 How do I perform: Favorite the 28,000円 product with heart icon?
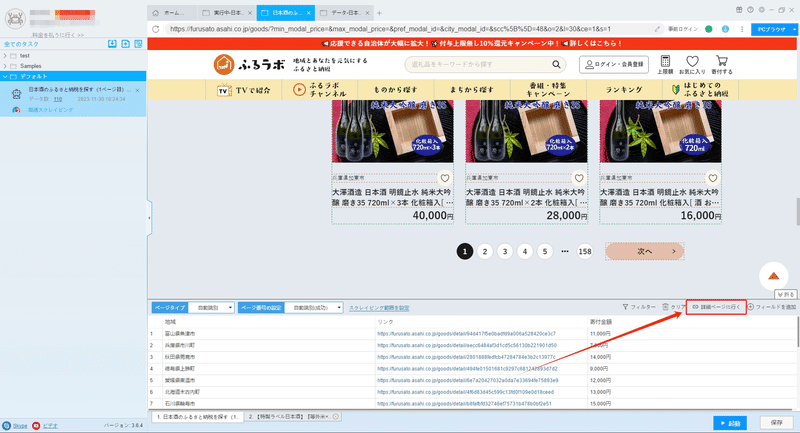click(579, 178)
